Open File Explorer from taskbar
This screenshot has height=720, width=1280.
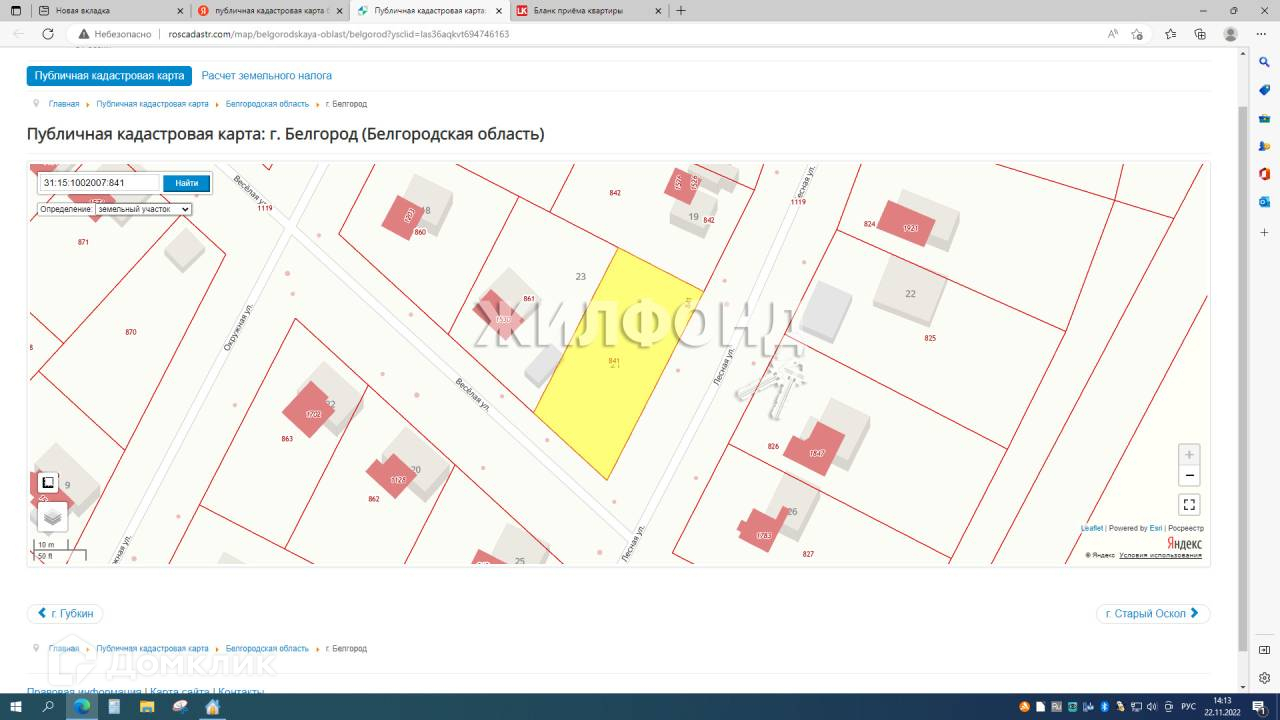click(x=147, y=706)
